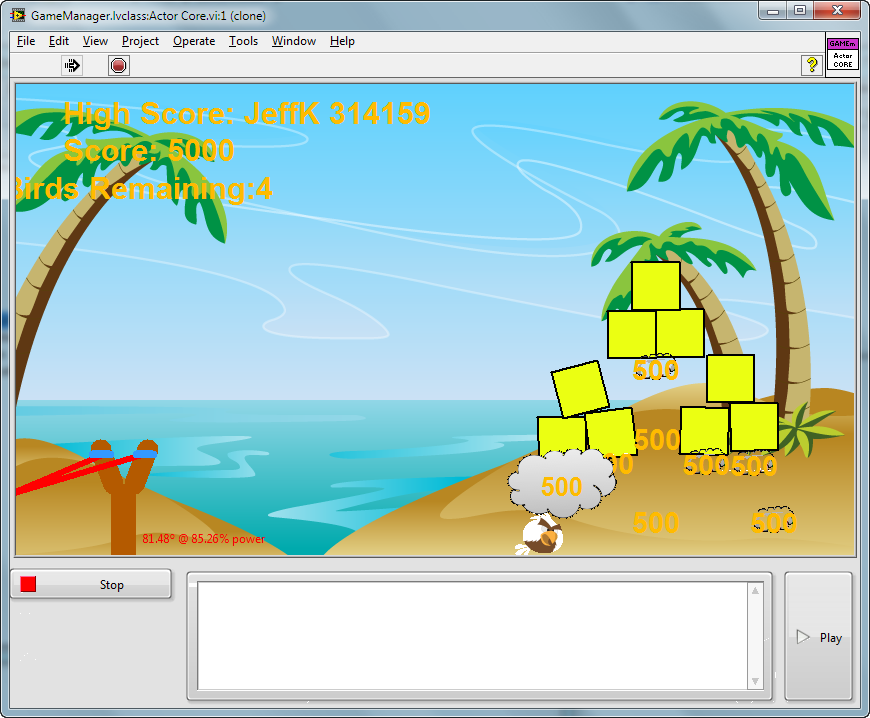This screenshot has height=718, width=870.
Task: Click the GAMEm Actor Core VI icon
Action: tap(842, 54)
